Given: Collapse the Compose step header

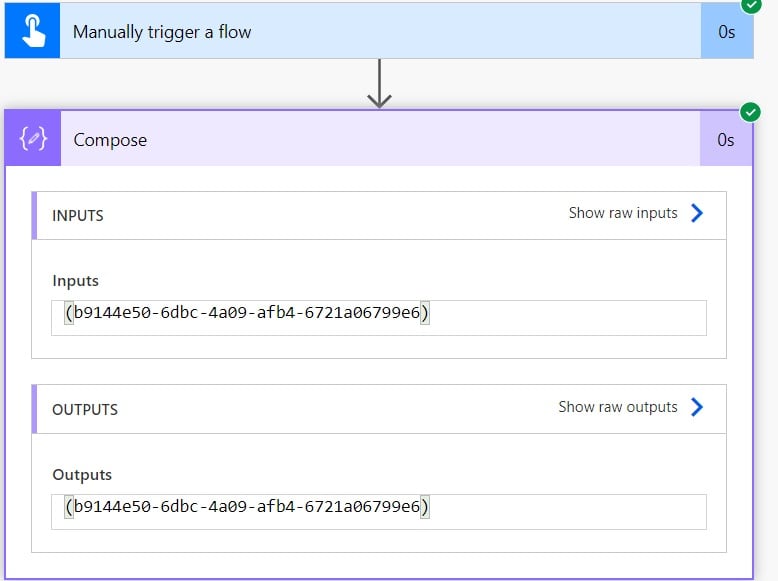Looking at the screenshot, I should coord(380,138).
